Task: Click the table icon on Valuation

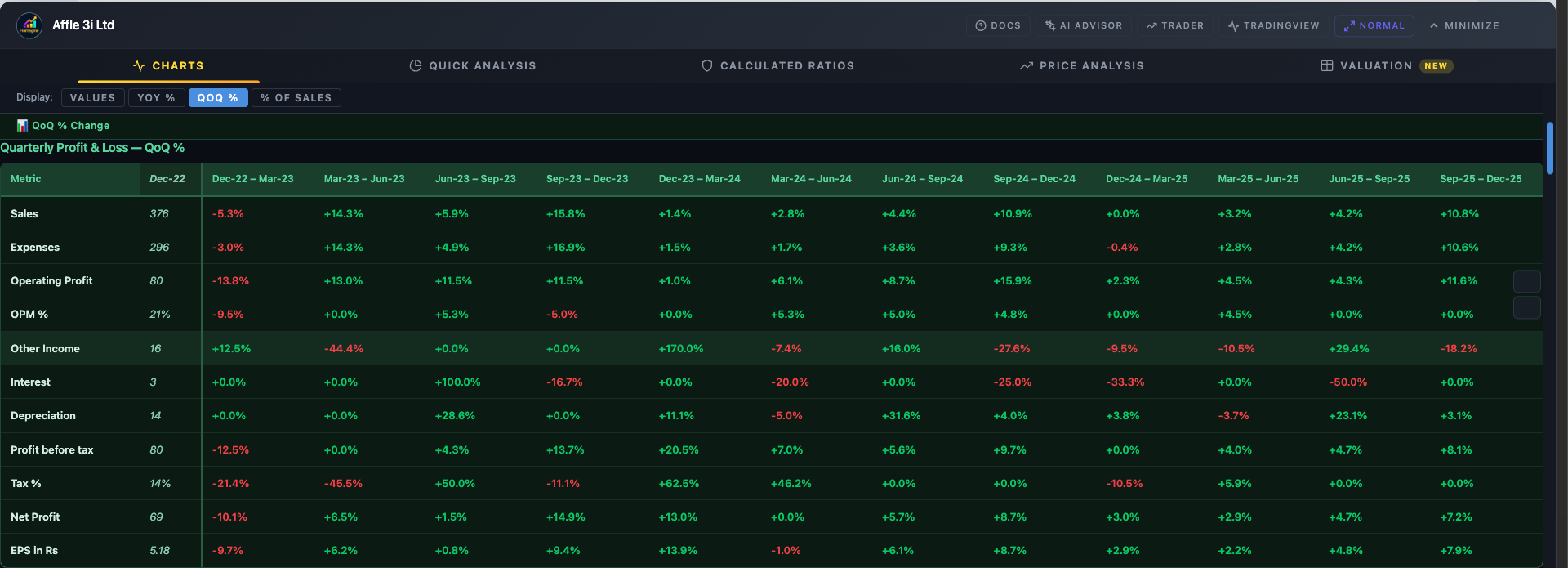Action: pos(1327,66)
